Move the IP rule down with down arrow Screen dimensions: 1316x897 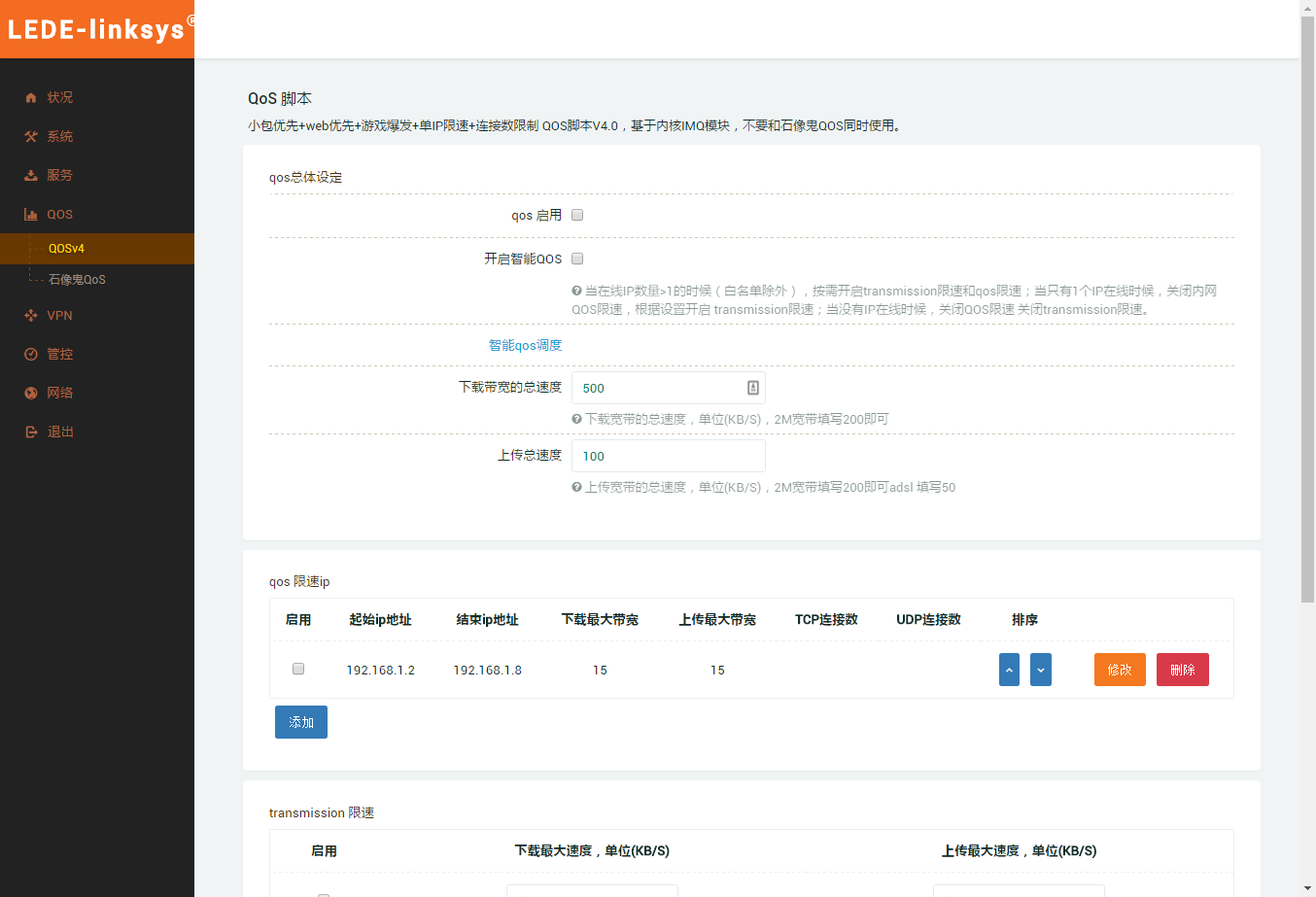[1041, 670]
